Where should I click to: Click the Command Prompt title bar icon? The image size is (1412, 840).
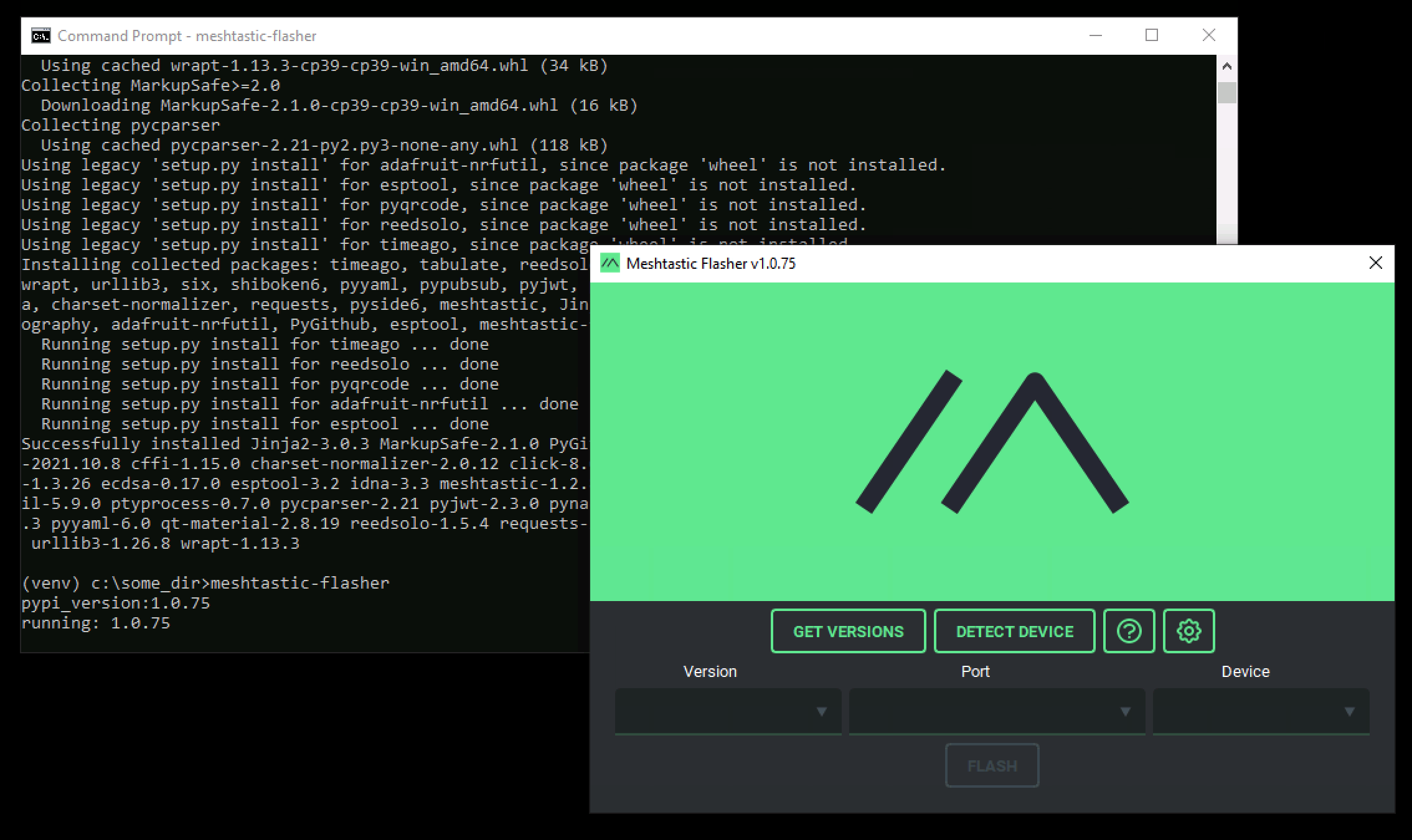(x=40, y=36)
